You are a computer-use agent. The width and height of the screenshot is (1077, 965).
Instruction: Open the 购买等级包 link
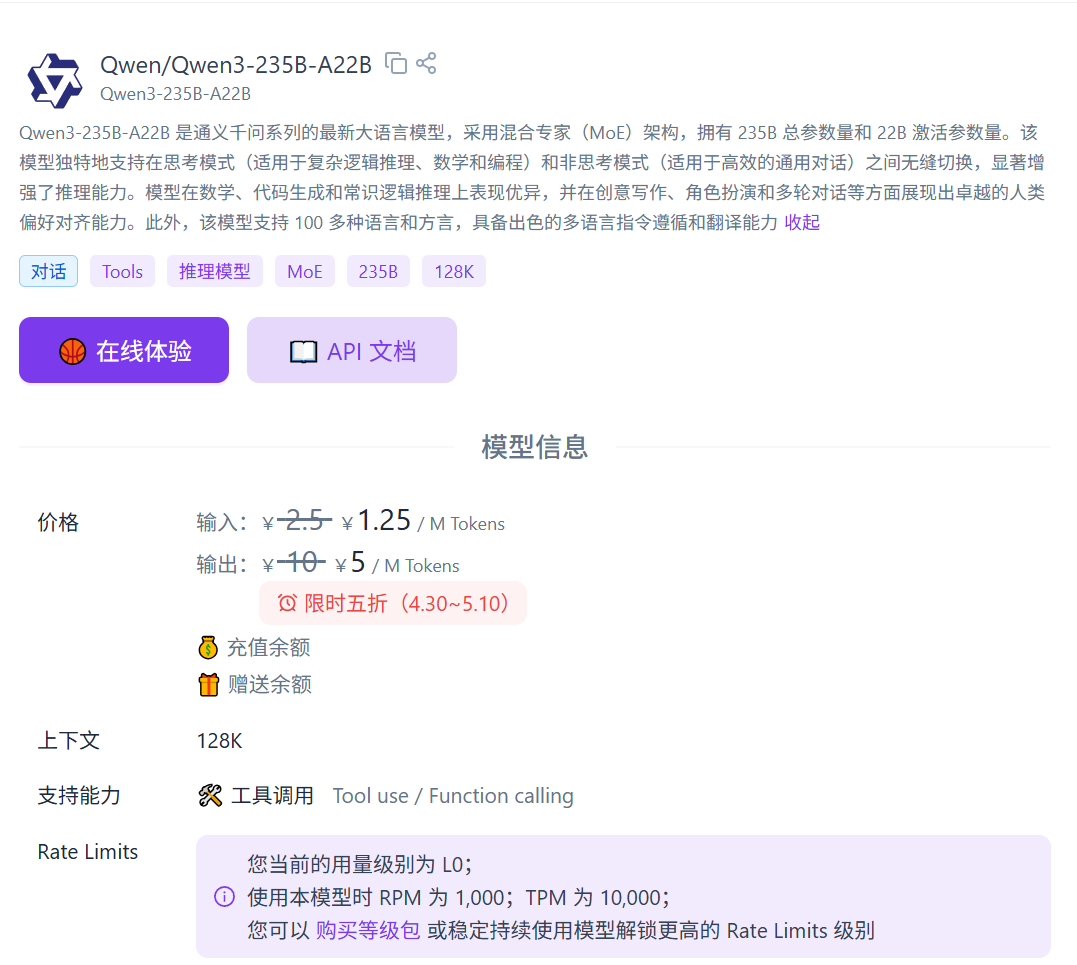click(366, 929)
